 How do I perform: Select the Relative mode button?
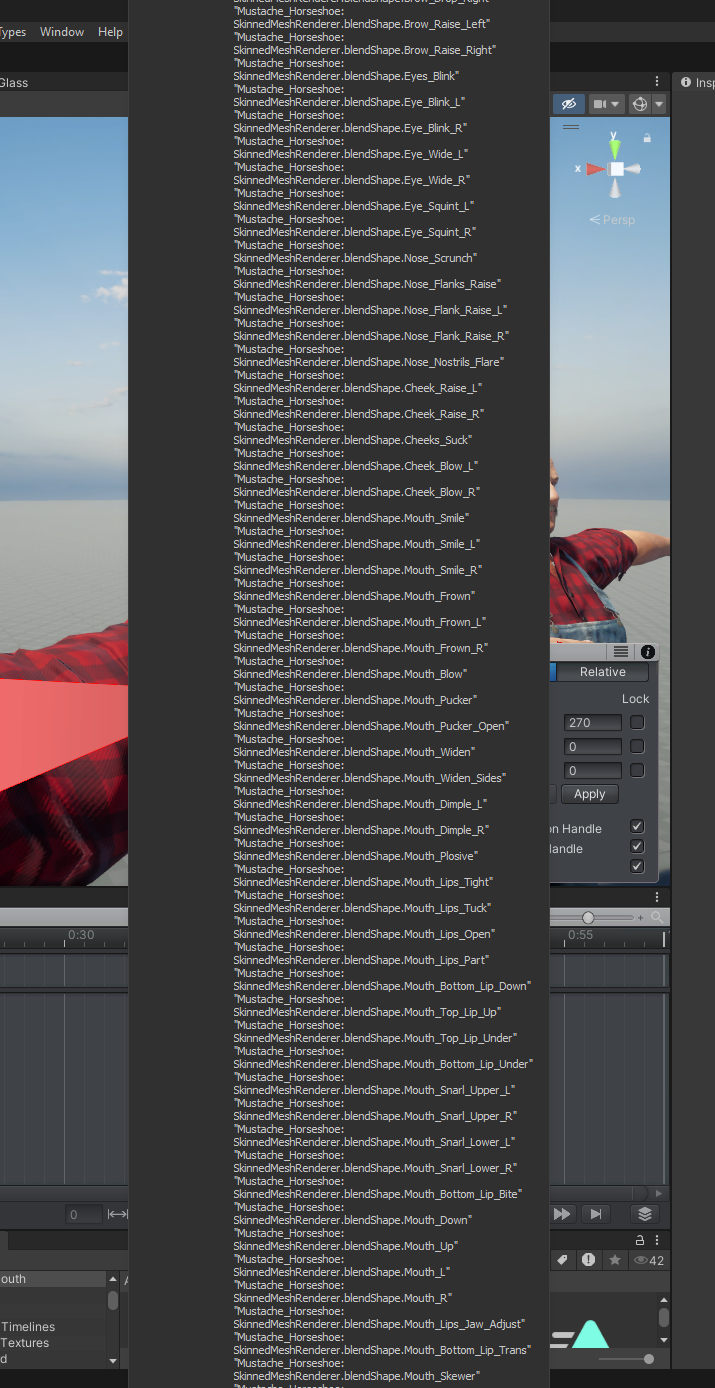pos(602,672)
